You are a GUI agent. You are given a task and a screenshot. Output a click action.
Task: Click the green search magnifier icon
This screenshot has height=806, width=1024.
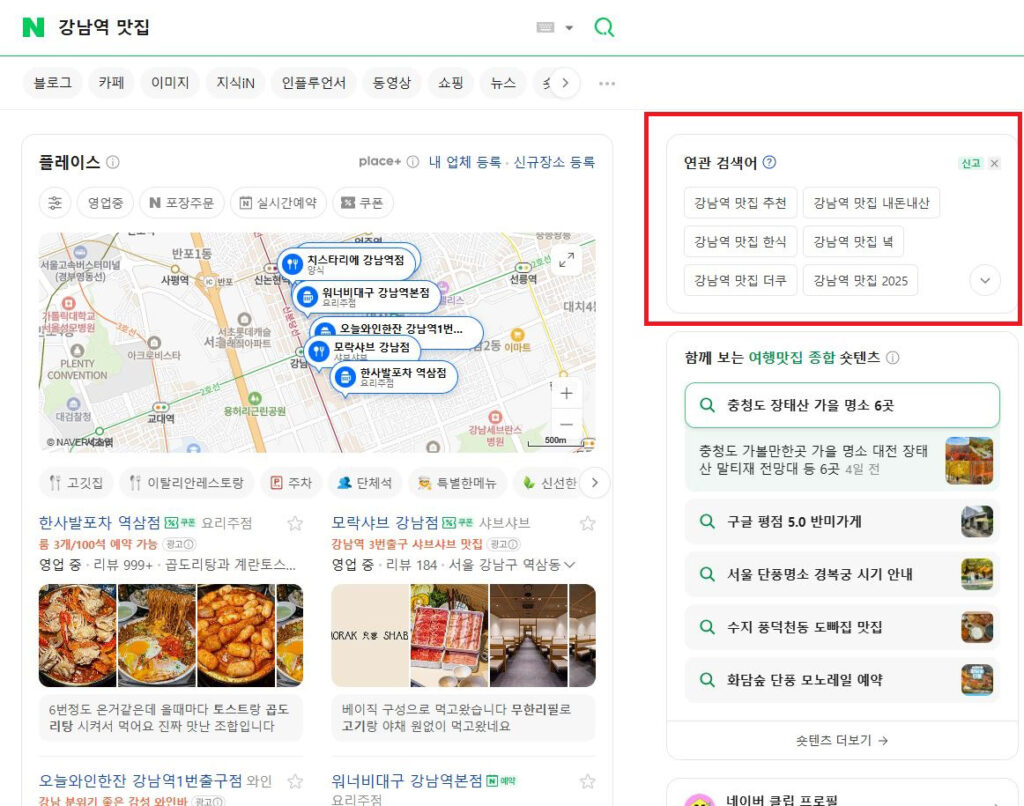[604, 27]
